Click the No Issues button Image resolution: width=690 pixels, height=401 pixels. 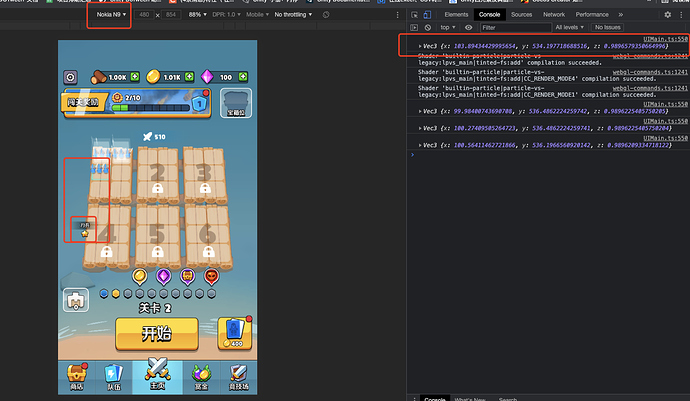coord(607,27)
